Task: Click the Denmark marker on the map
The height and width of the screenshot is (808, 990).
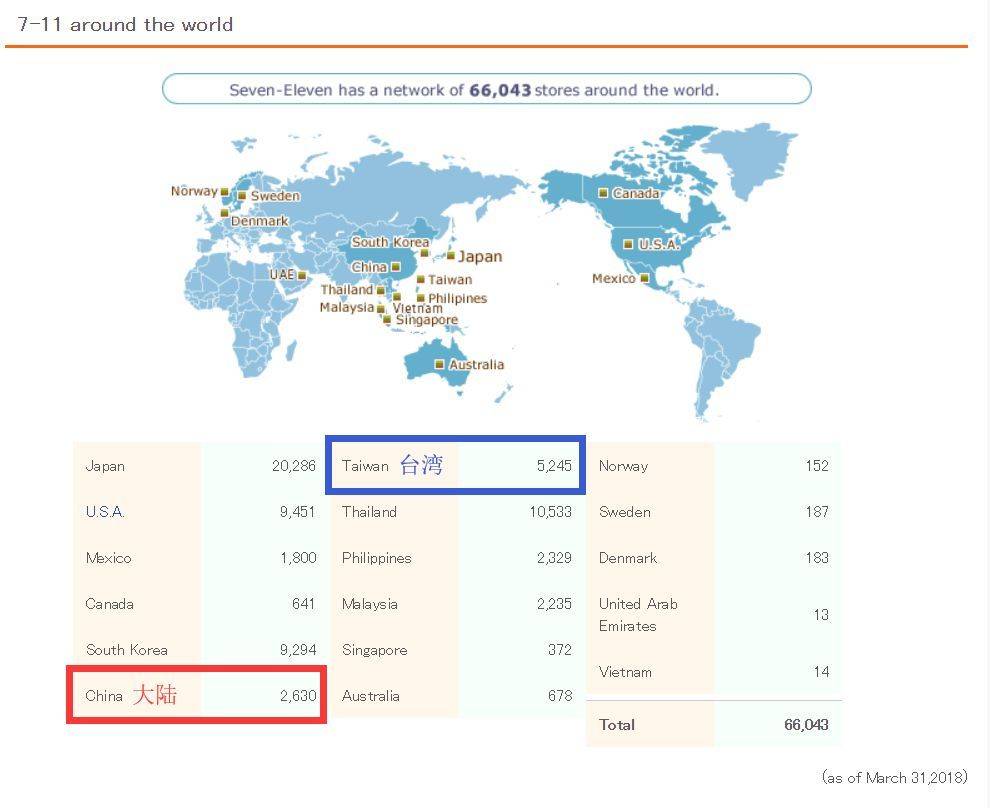Action: pos(224,213)
